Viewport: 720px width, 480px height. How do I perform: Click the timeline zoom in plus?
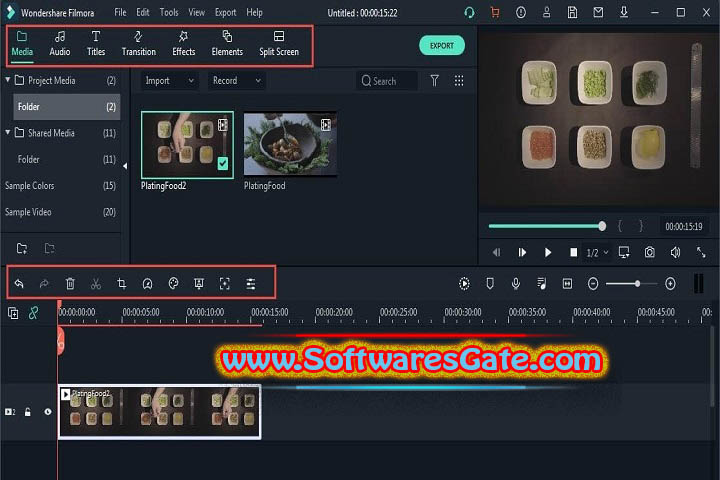(670, 283)
